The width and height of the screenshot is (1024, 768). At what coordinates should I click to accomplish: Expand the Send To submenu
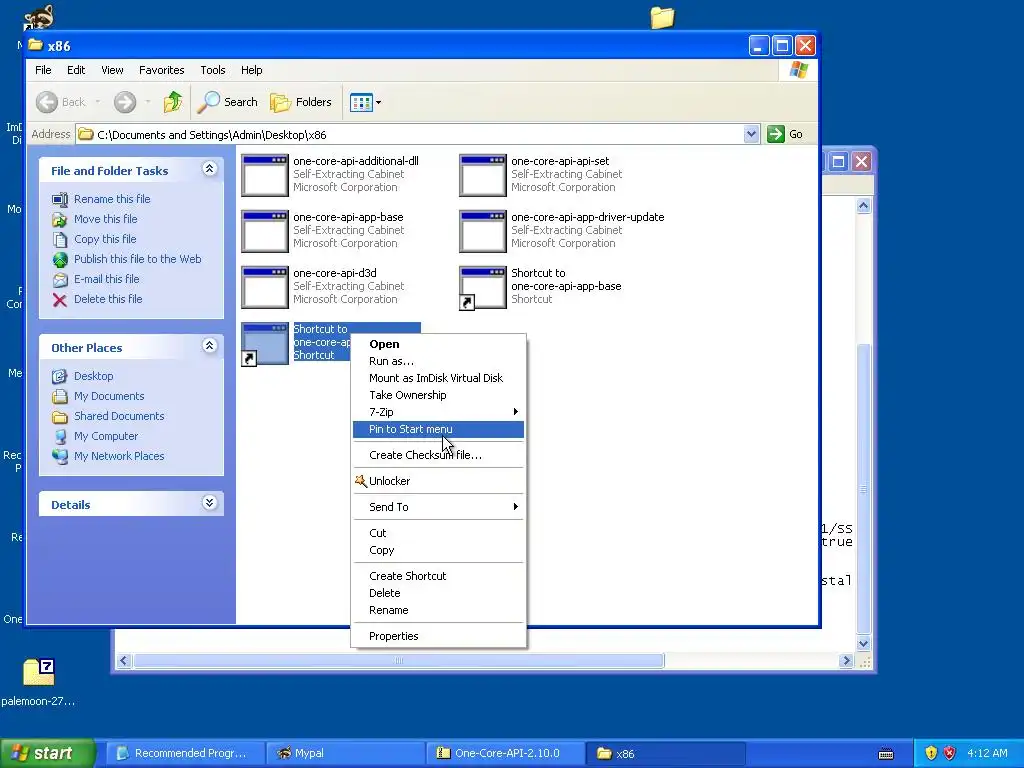[x=438, y=507]
